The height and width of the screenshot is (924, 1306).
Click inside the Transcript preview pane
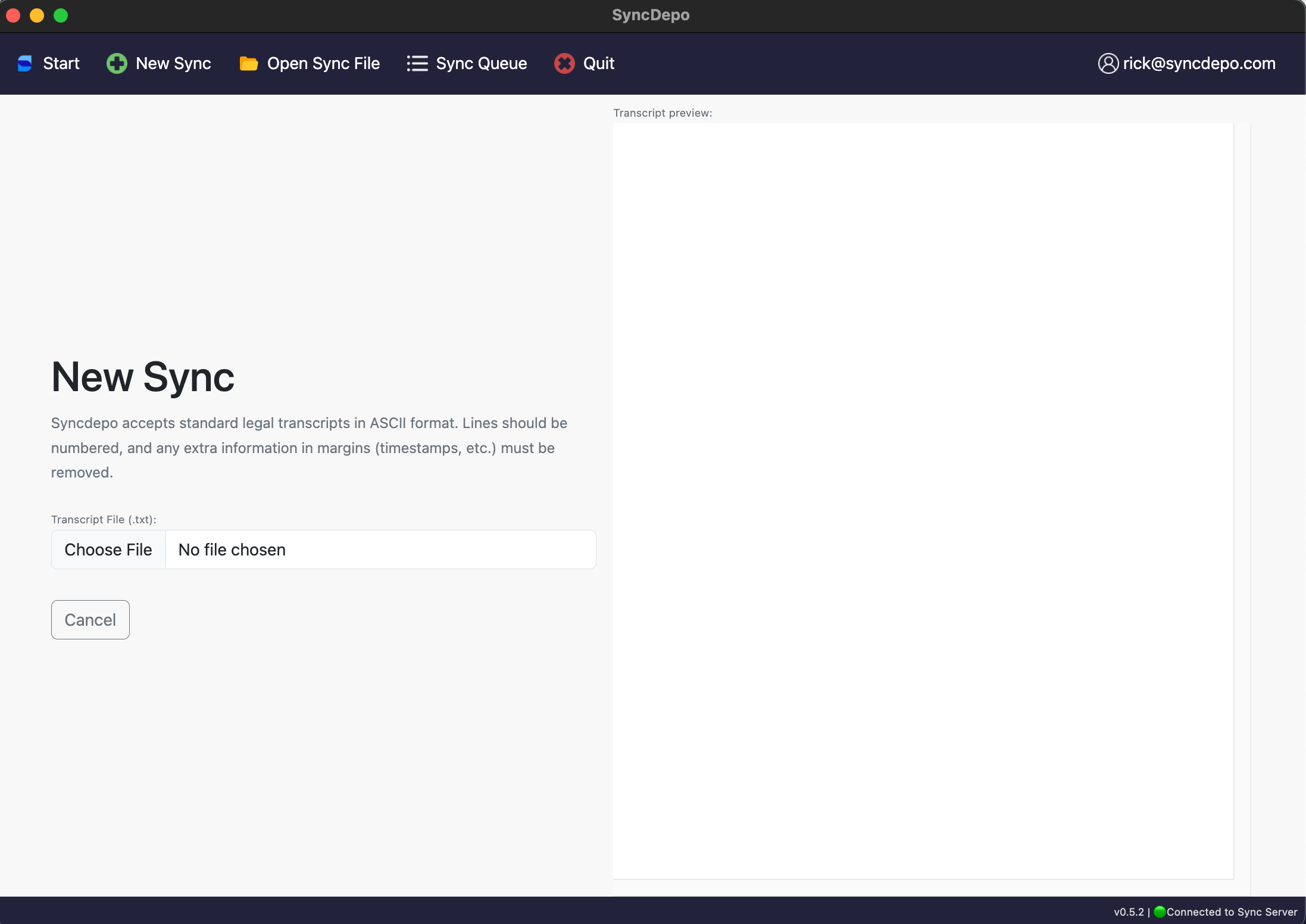pyautogui.click(x=923, y=501)
